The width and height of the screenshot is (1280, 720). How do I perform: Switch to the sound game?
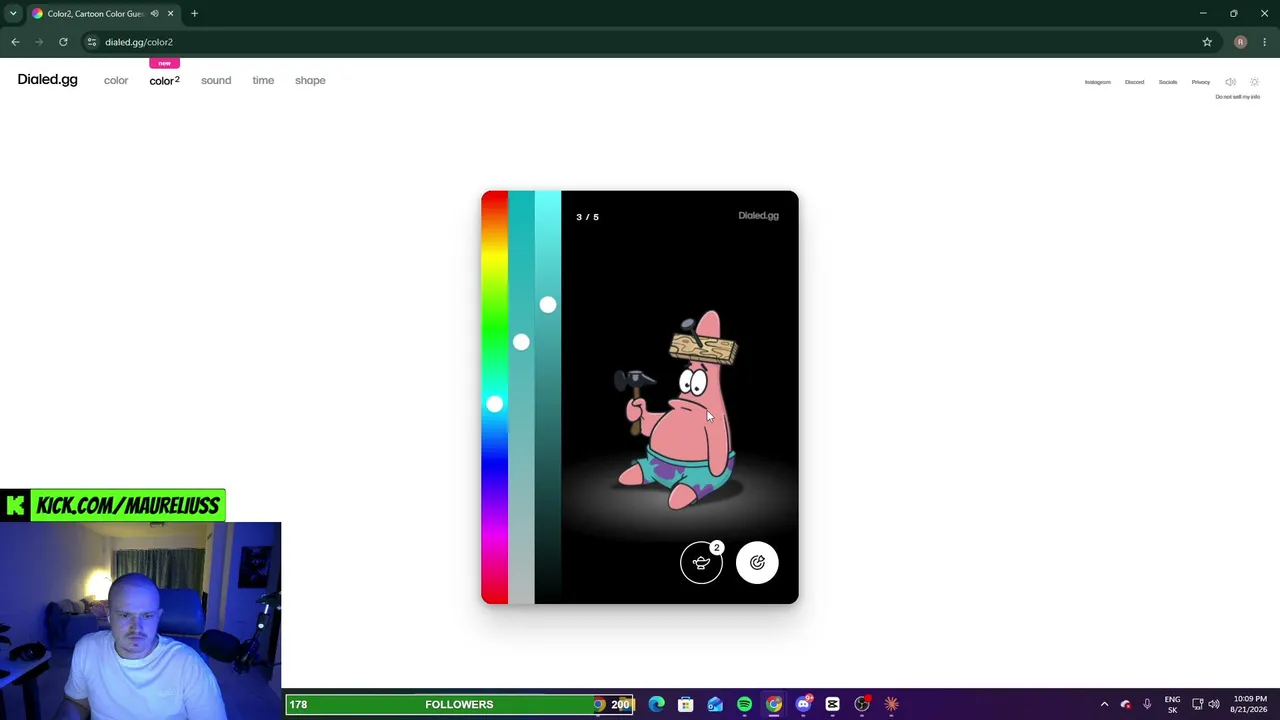216,80
